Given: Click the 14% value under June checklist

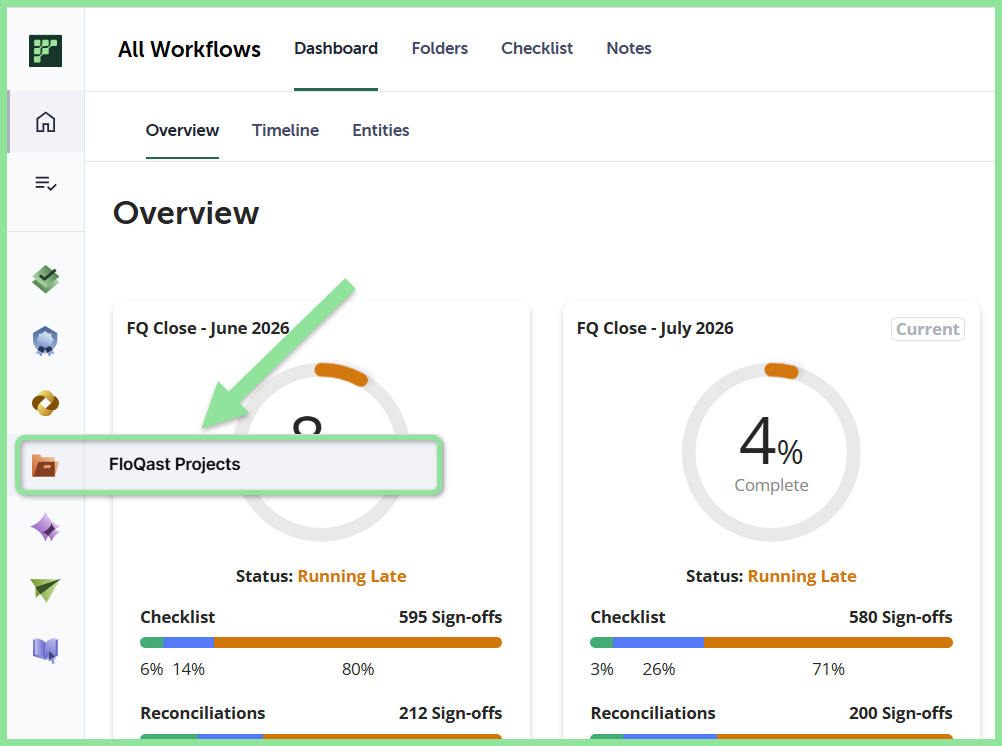Looking at the screenshot, I should [x=189, y=669].
